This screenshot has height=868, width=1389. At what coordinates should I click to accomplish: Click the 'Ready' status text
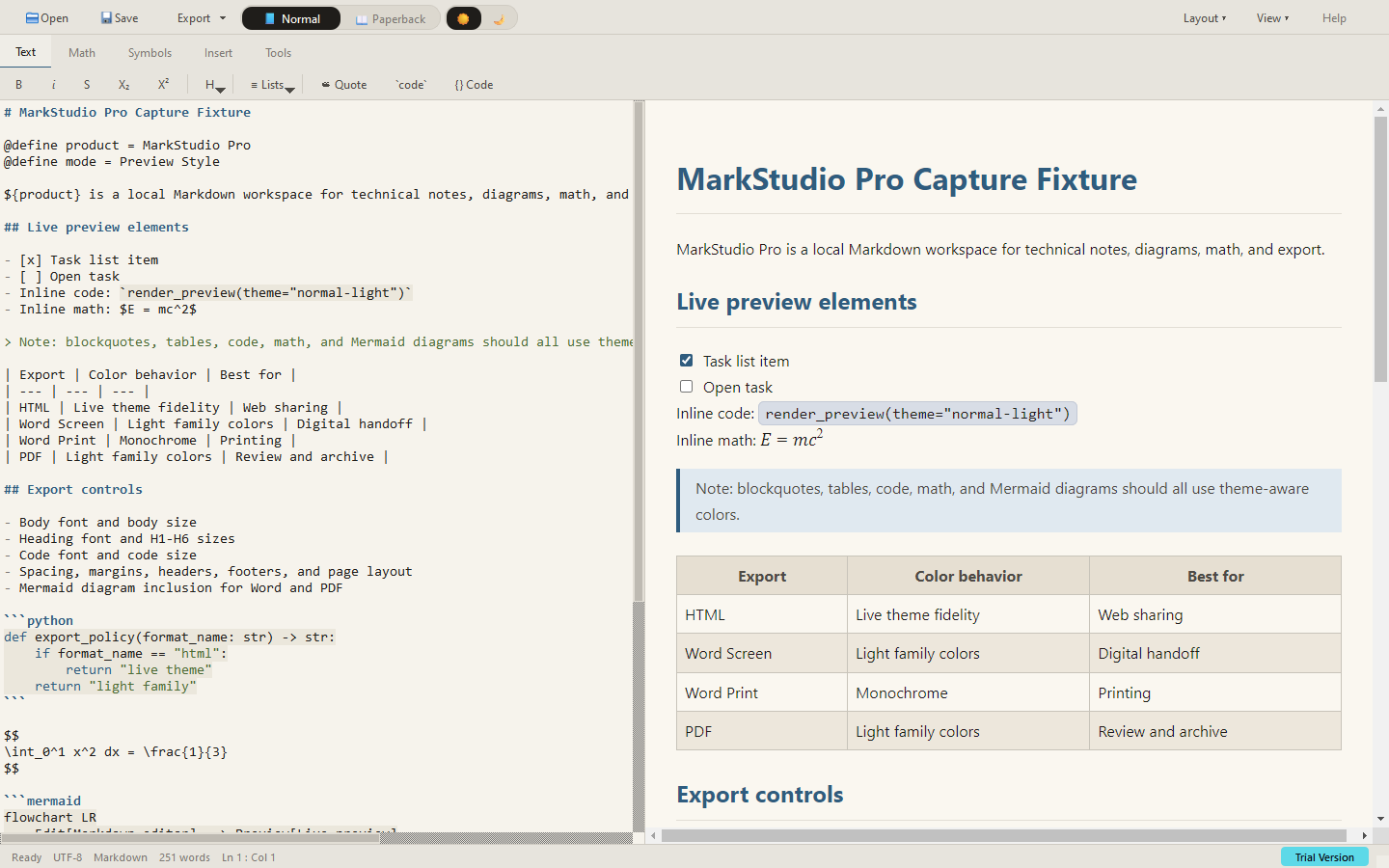[x=26, y=857]
